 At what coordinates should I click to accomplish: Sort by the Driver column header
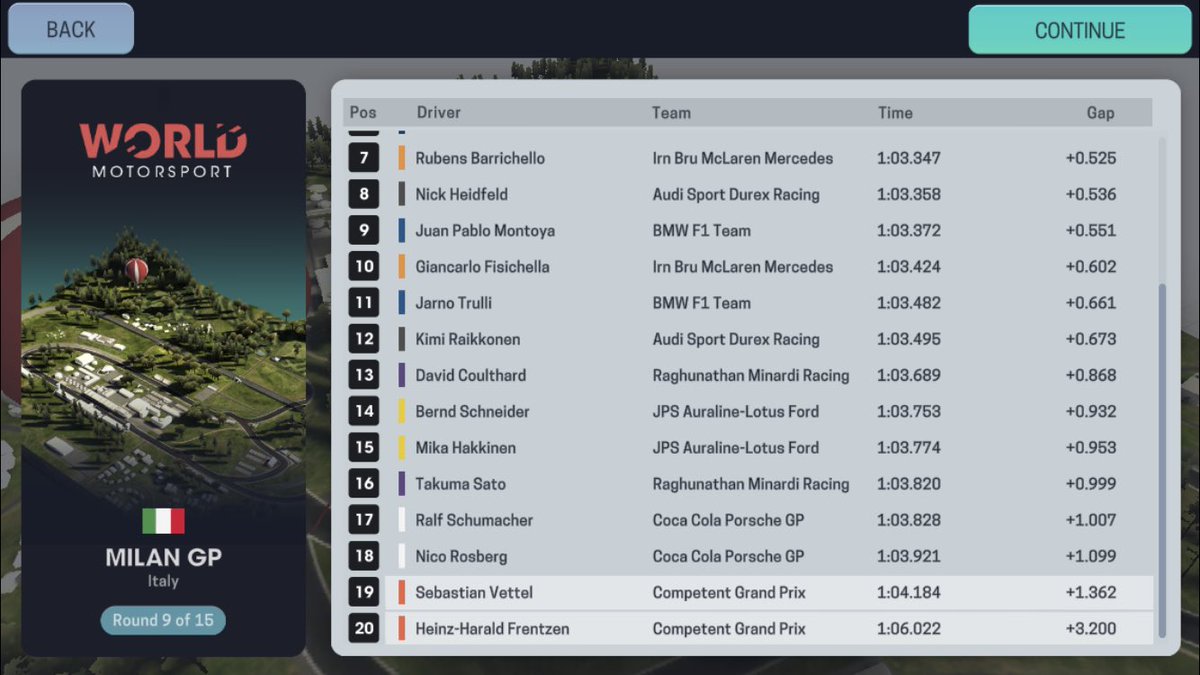tap(439, 112)
